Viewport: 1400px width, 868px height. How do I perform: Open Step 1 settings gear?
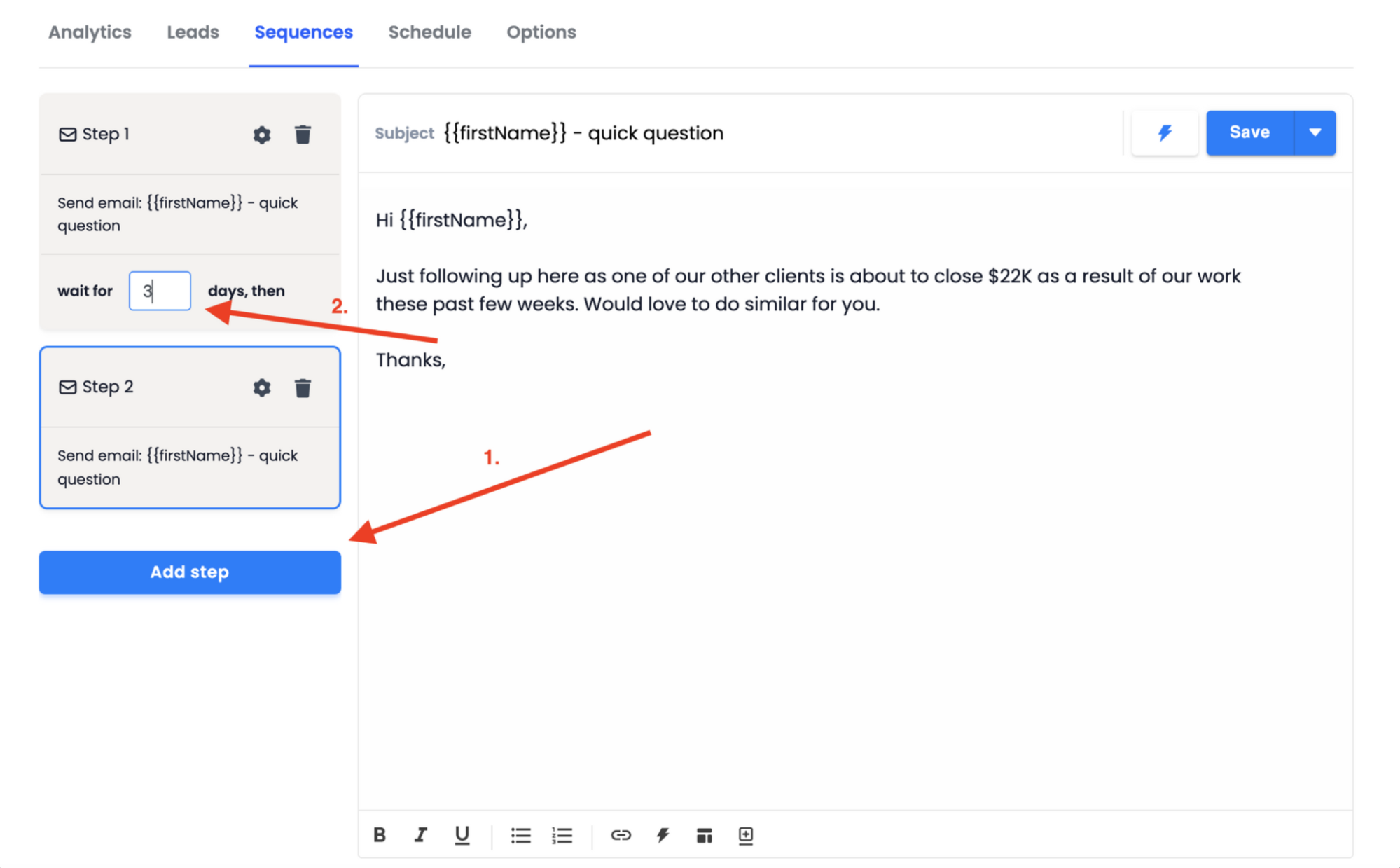pos(261,135)
